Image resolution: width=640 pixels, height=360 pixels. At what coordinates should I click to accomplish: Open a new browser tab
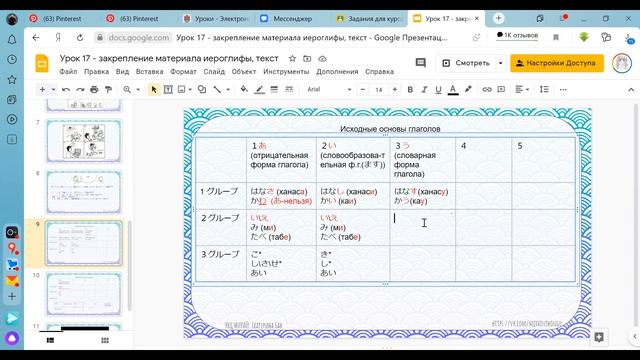click(x=498, y=18)
